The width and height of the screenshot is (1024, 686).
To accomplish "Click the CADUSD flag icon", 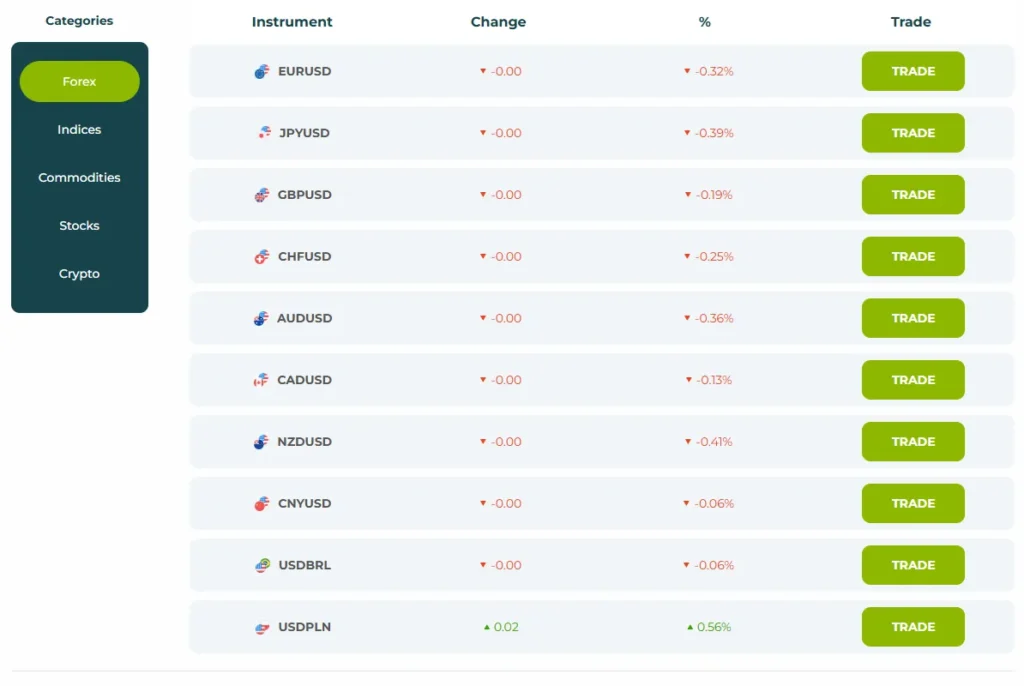I will tap(262, 380).
